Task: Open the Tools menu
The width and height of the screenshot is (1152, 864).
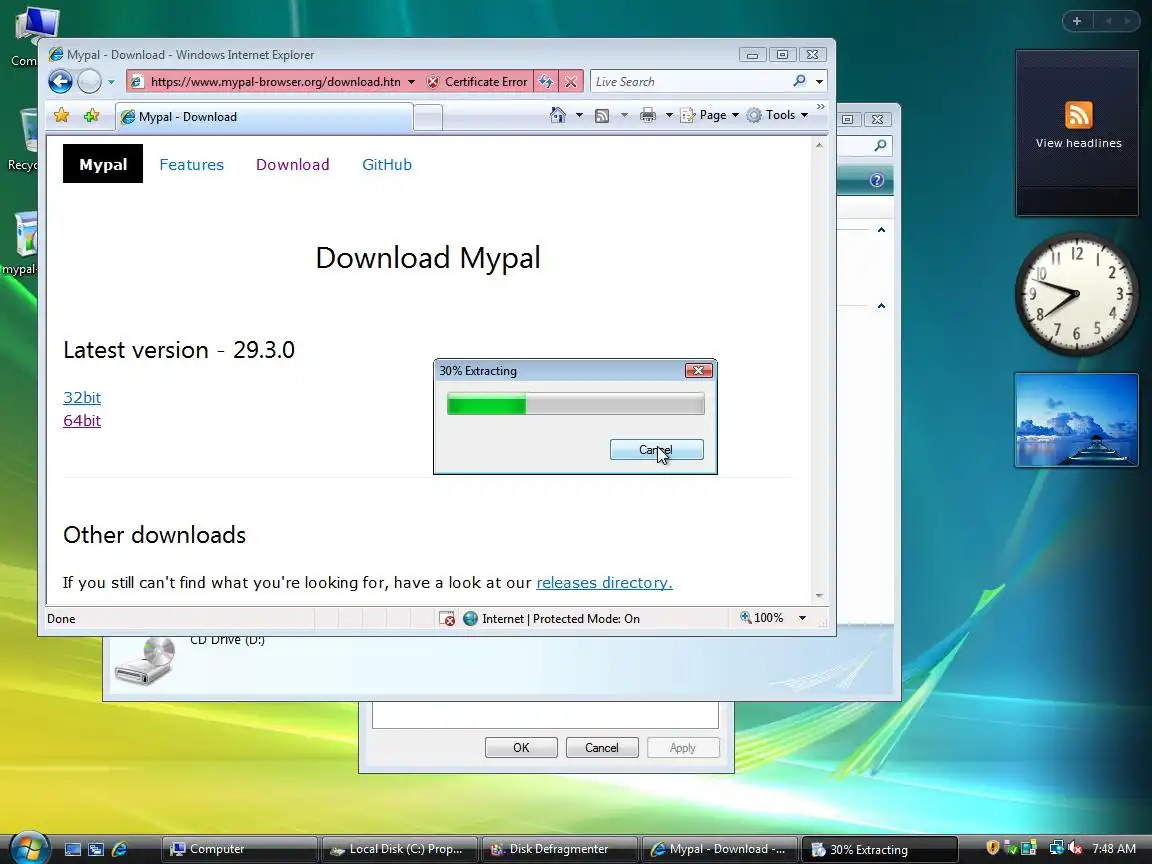Action: 777,115
